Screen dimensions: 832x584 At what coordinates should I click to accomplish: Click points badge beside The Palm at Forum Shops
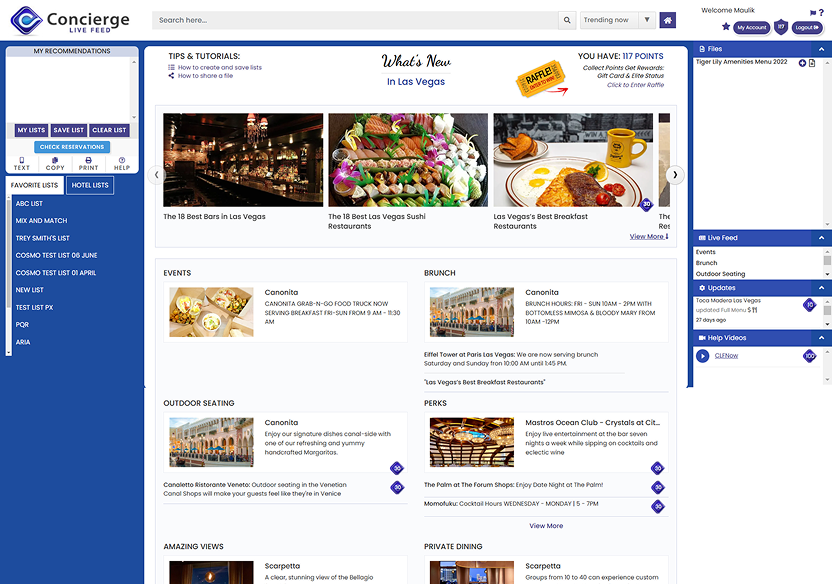click(x=657, y=487)
